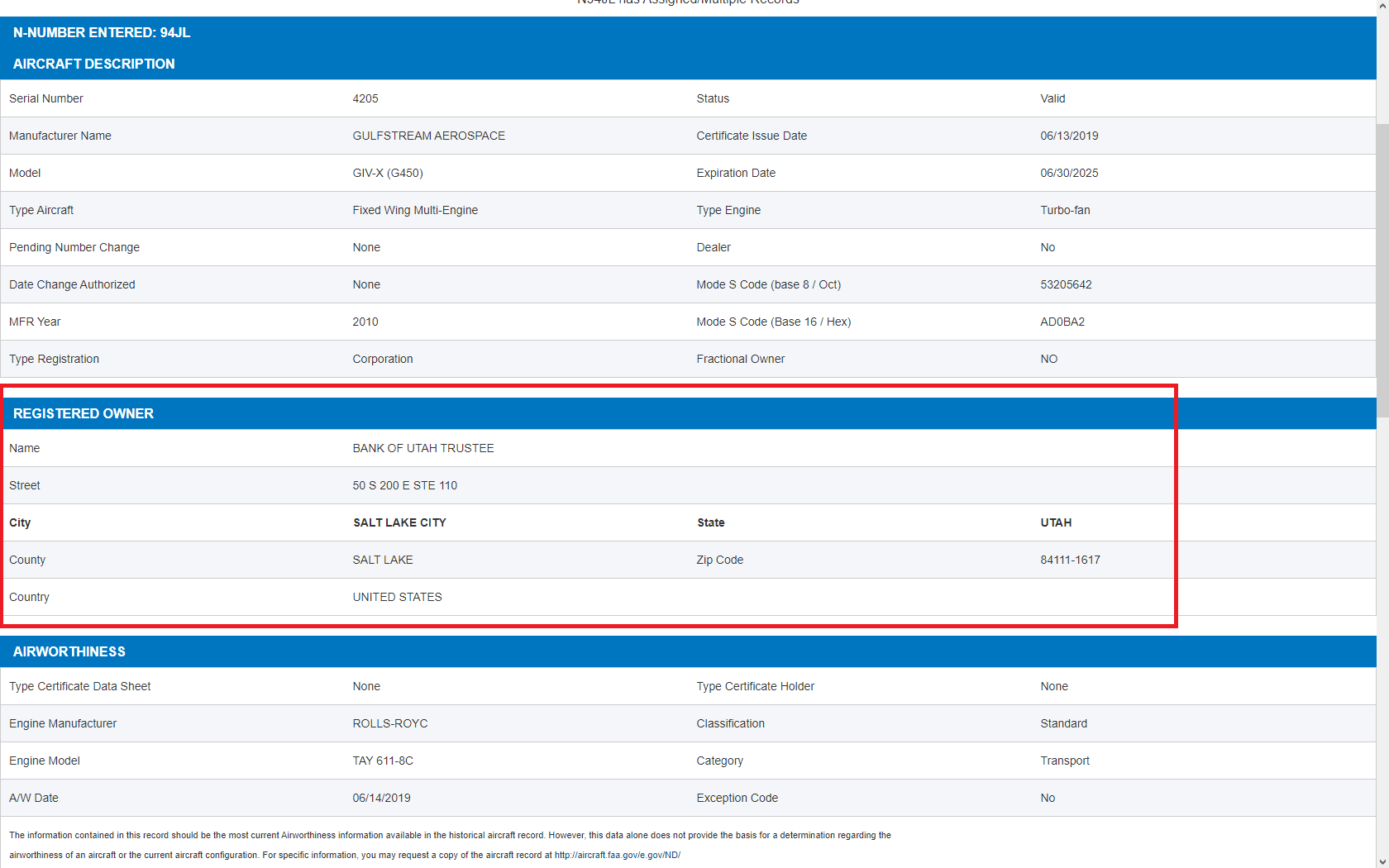Click Fixed Wing Multi-Engine value

pyautogui.click(x=415, y=210)
